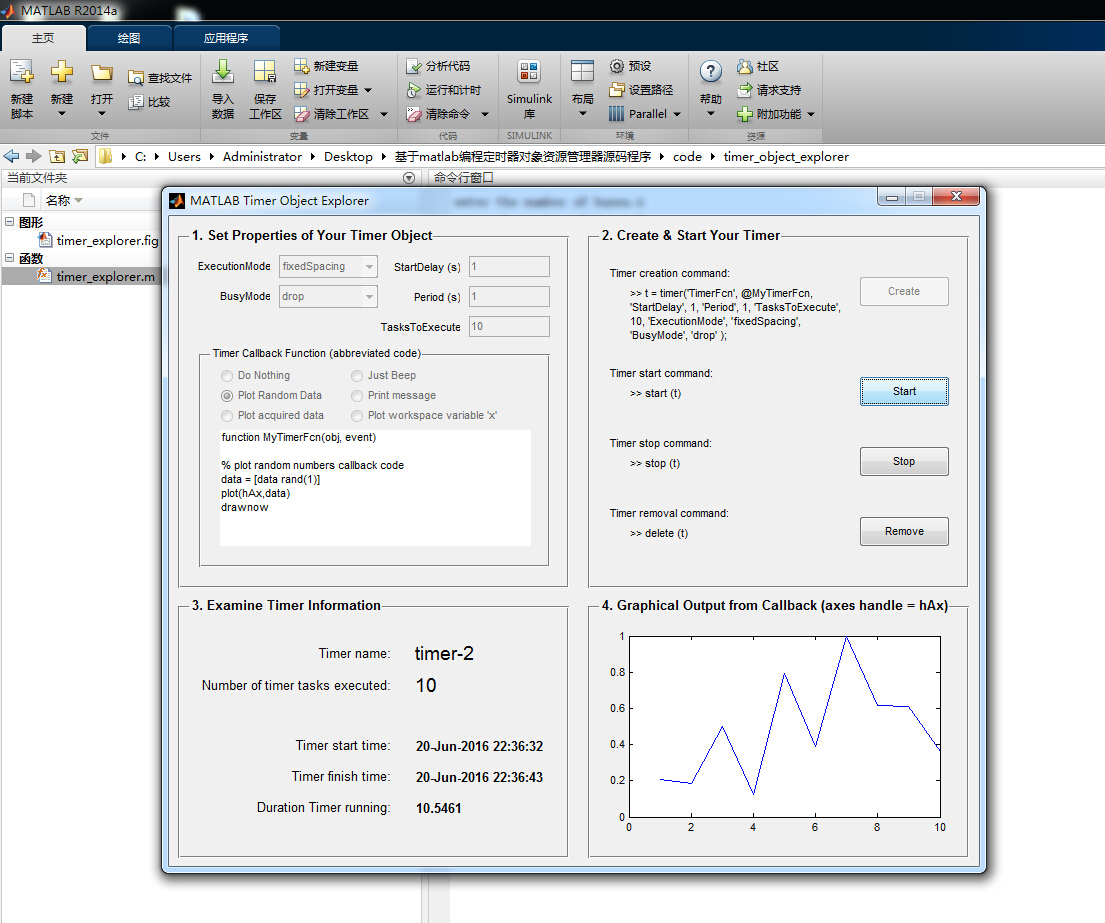This screenshot has height=923, width=1105.
Task: Click the 命令行窗口 panel title
Action: tap(463, 178)
